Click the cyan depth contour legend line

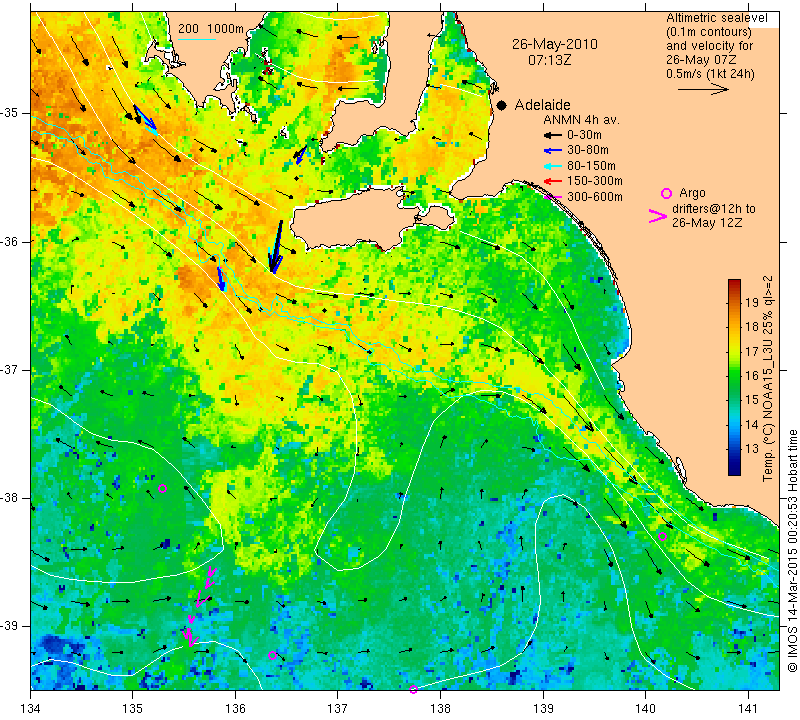pyautogui.click(x=196, y=39)
